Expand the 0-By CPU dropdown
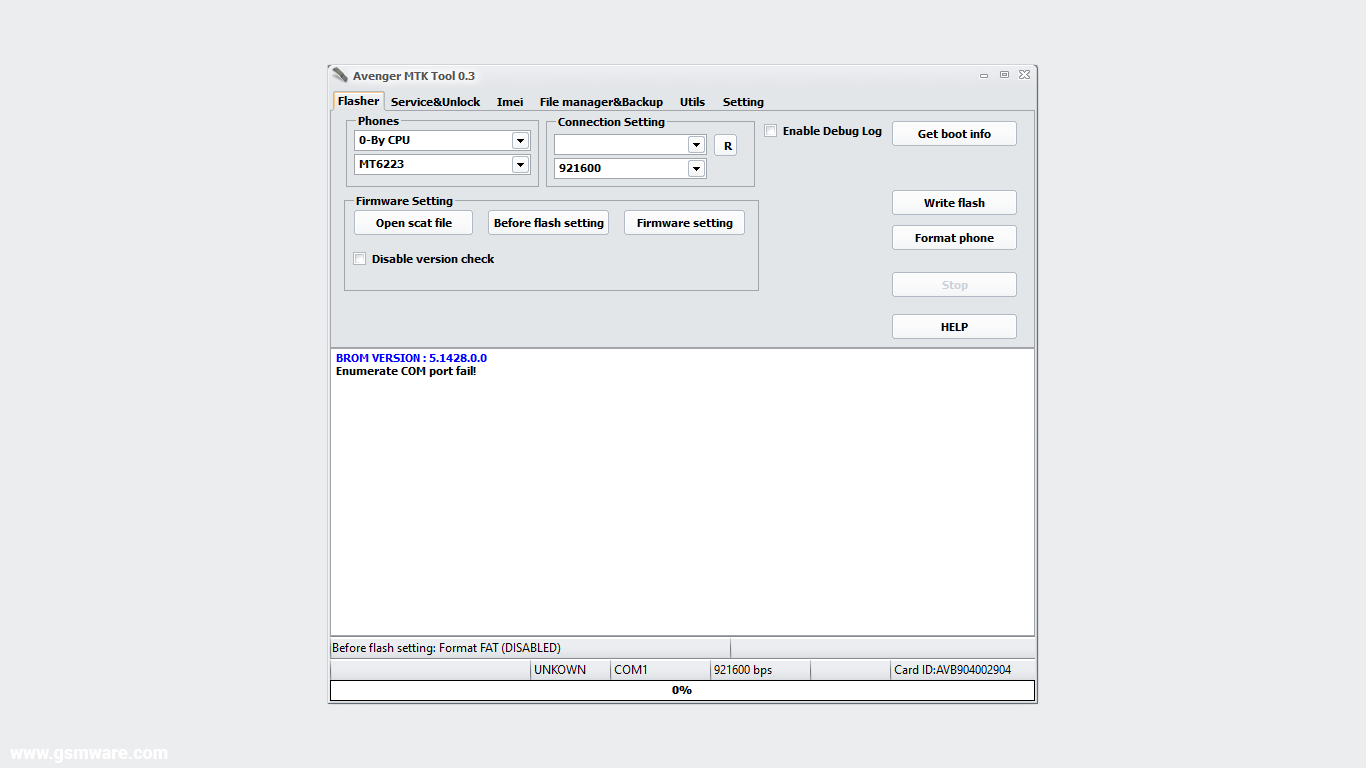 tap(520, 141)
